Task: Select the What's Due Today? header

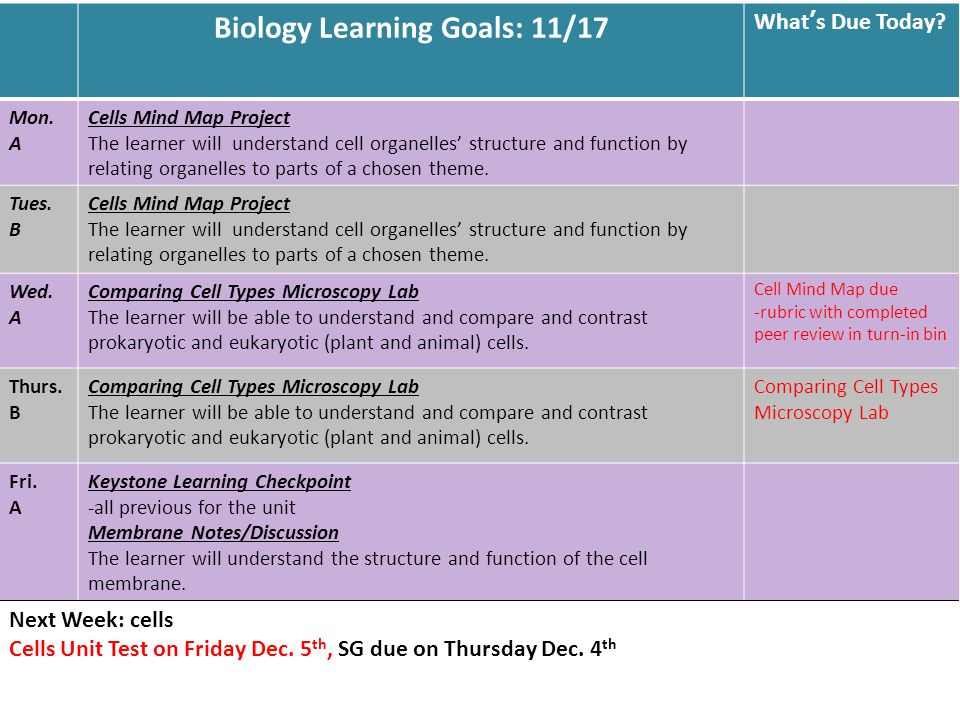Action: [x=850, y=22]
